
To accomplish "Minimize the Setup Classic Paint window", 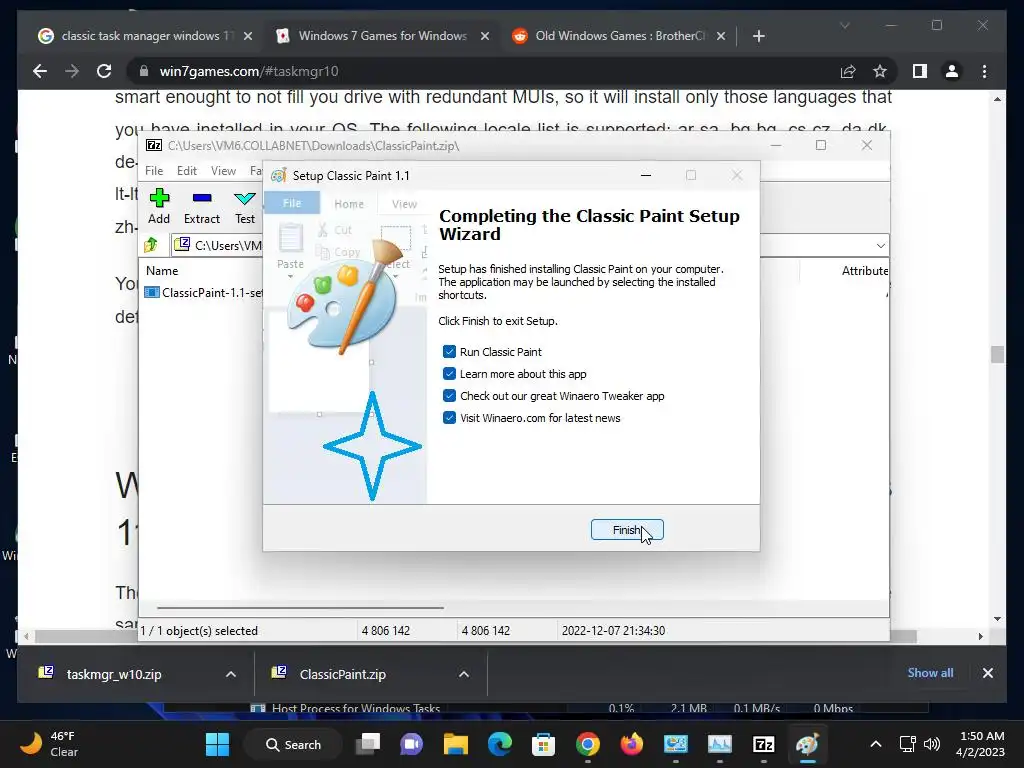I will click(646, 175).
